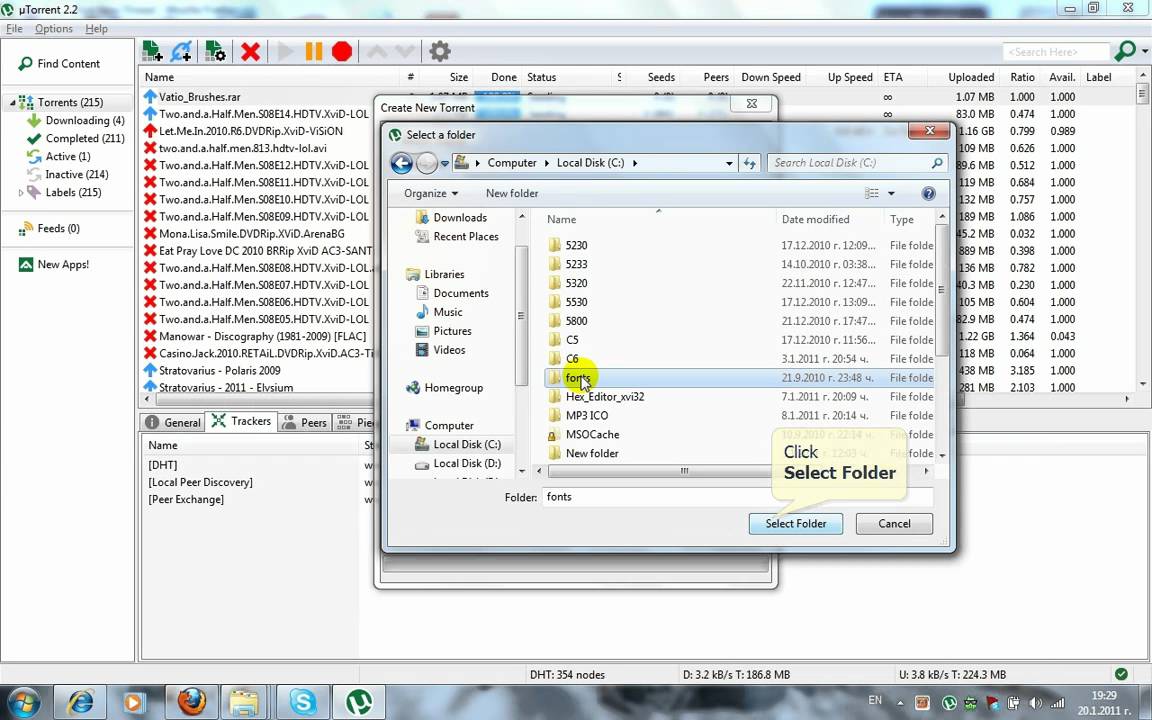Click Cancel button in folder dialog
Screen dimensions: 1152x720
click(894, 524)
